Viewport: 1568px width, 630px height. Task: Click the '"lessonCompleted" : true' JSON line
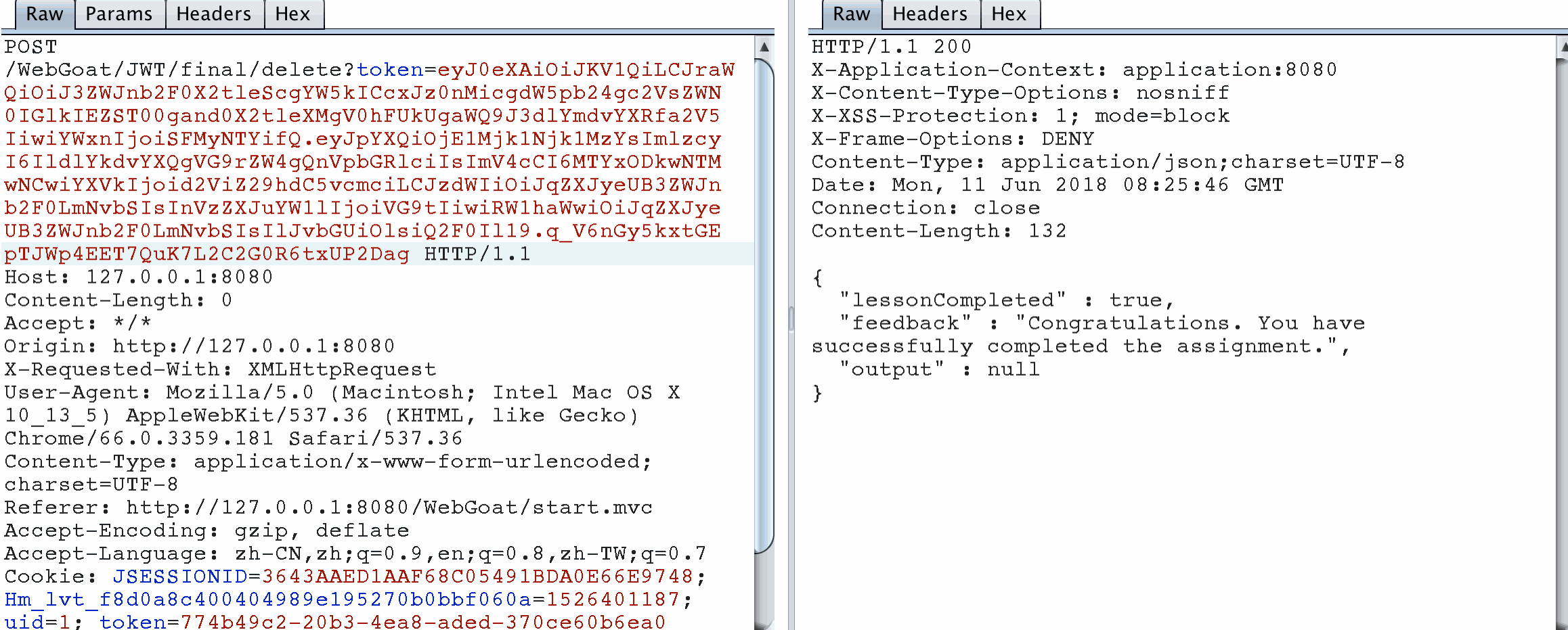(x=1007, y=300)
